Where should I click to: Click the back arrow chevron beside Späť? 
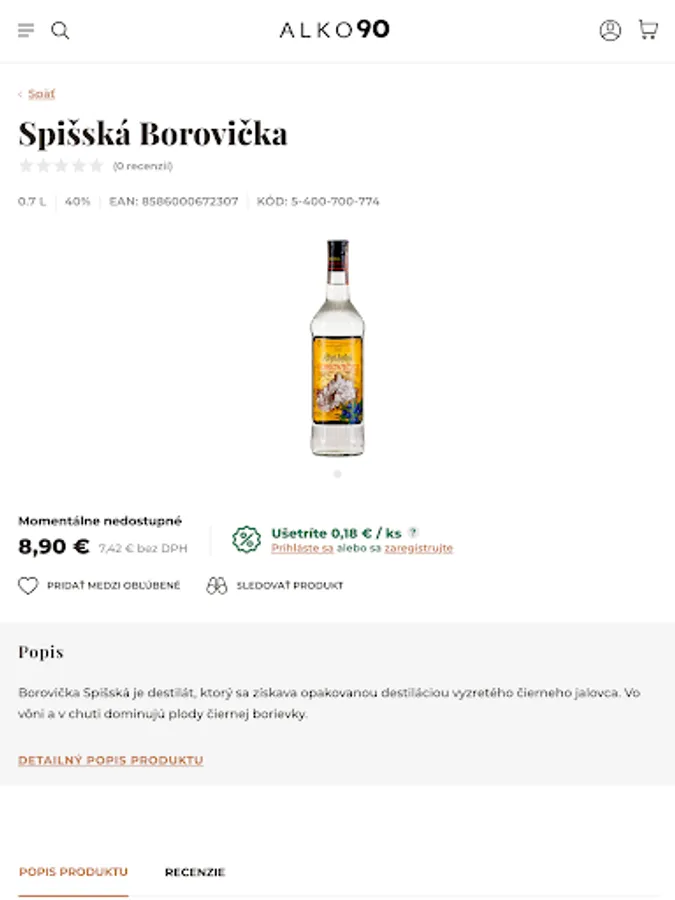tap(20, 94)
